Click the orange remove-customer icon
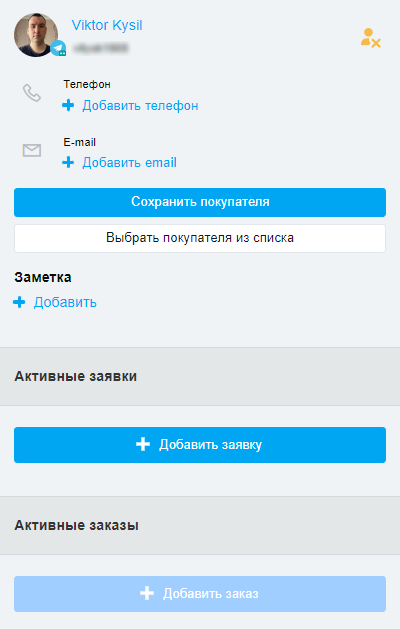The image size is (400, 629). (x=370, y=38)
